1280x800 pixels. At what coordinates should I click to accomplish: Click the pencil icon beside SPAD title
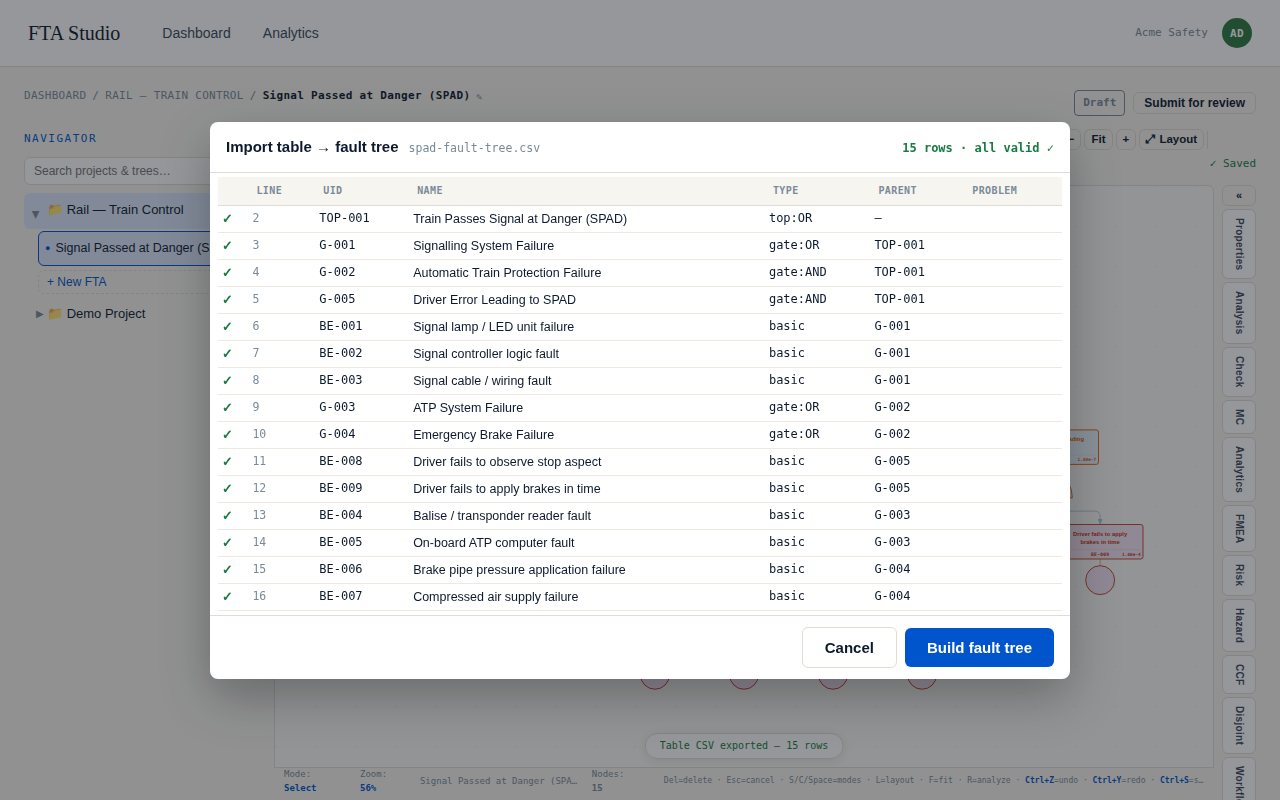click(x=479, y=97)
